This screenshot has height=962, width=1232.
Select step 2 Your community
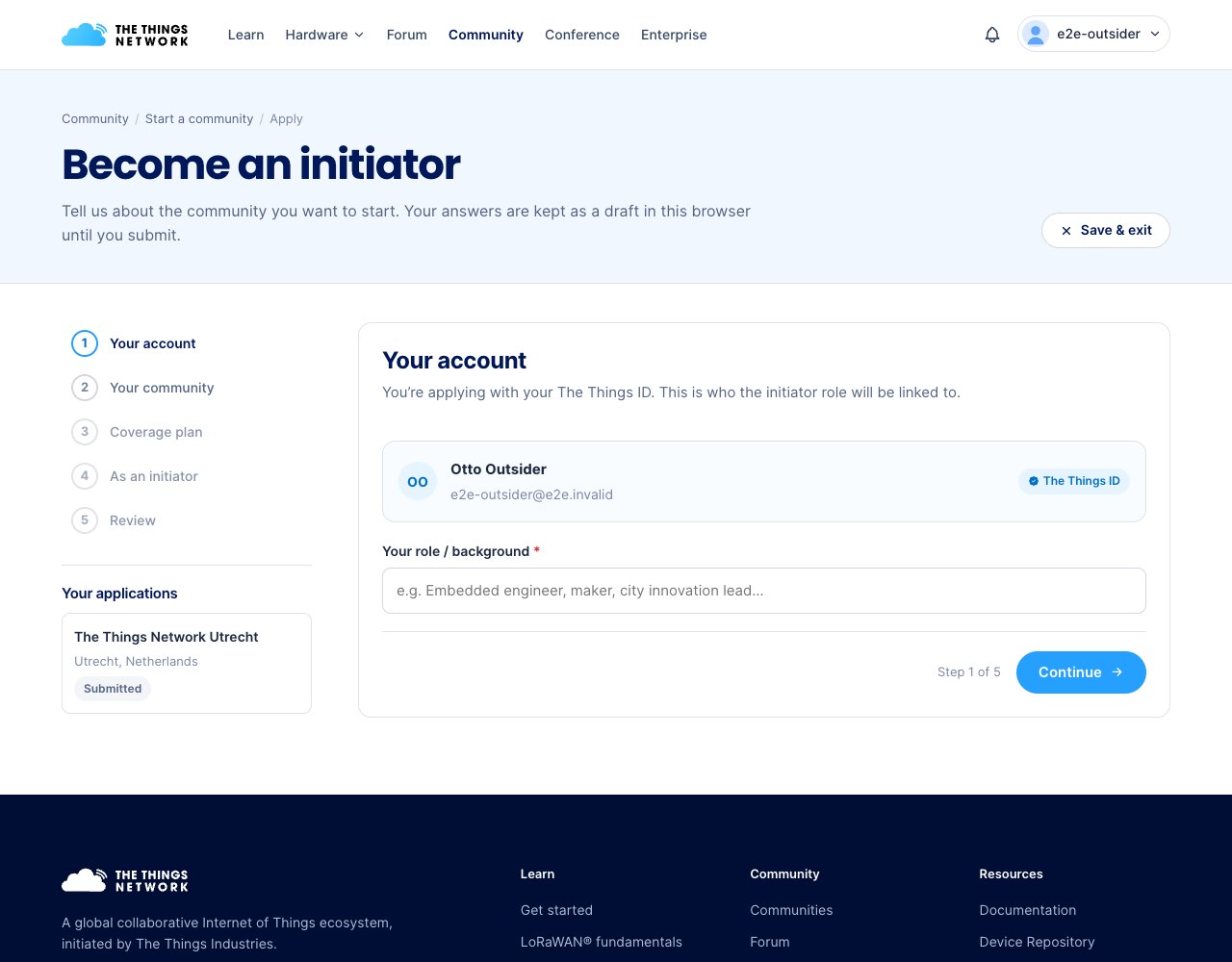pyautogui.click(x=142, y=388)
